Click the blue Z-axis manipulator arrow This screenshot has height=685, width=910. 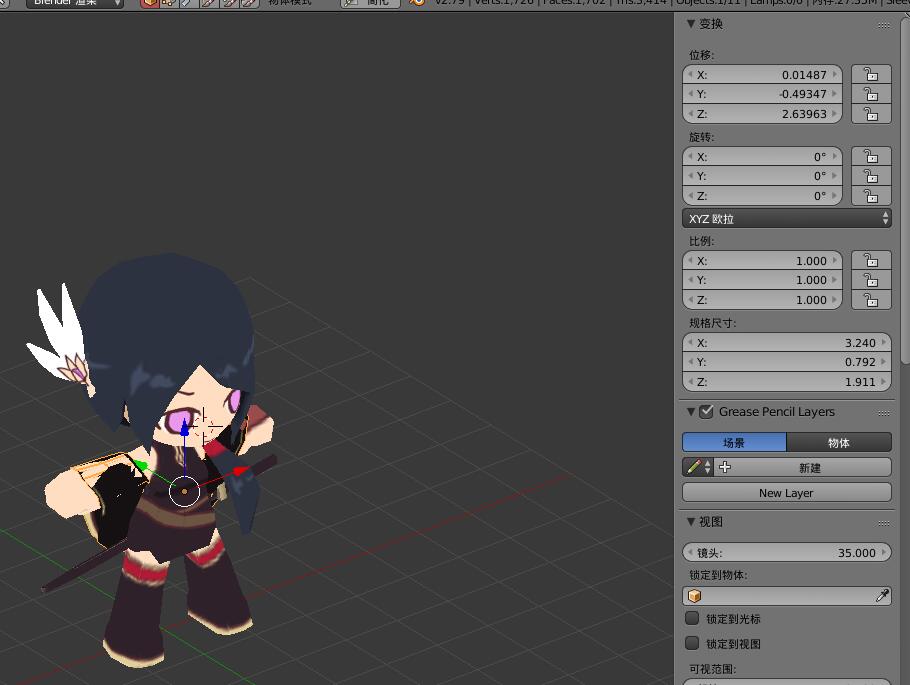coord(185,428)
